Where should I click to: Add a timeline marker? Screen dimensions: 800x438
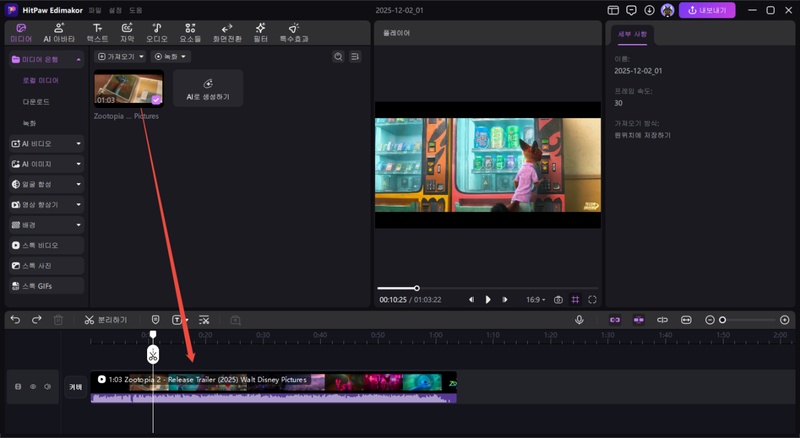156,320
